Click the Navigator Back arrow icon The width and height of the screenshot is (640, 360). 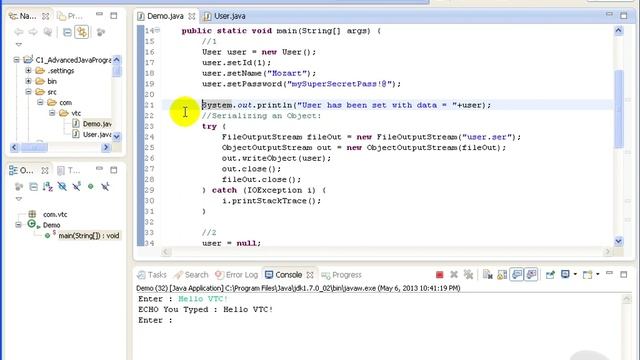point(19,32)
